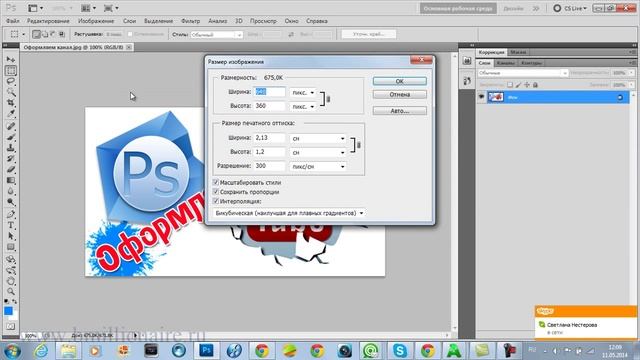Viewport: 640px width, 360px height.
Task: Select the Healing Brush tool
Action: coord(11,126)
